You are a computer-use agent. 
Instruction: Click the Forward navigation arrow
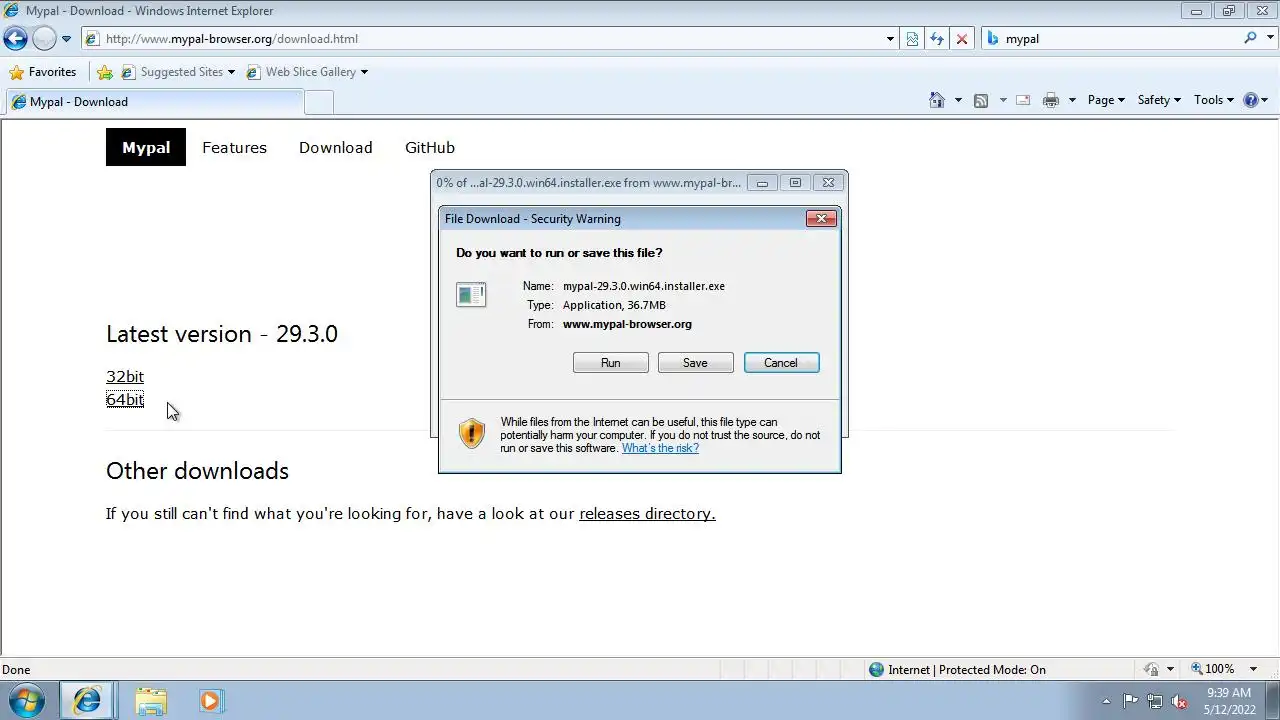(x=44, y=39)
